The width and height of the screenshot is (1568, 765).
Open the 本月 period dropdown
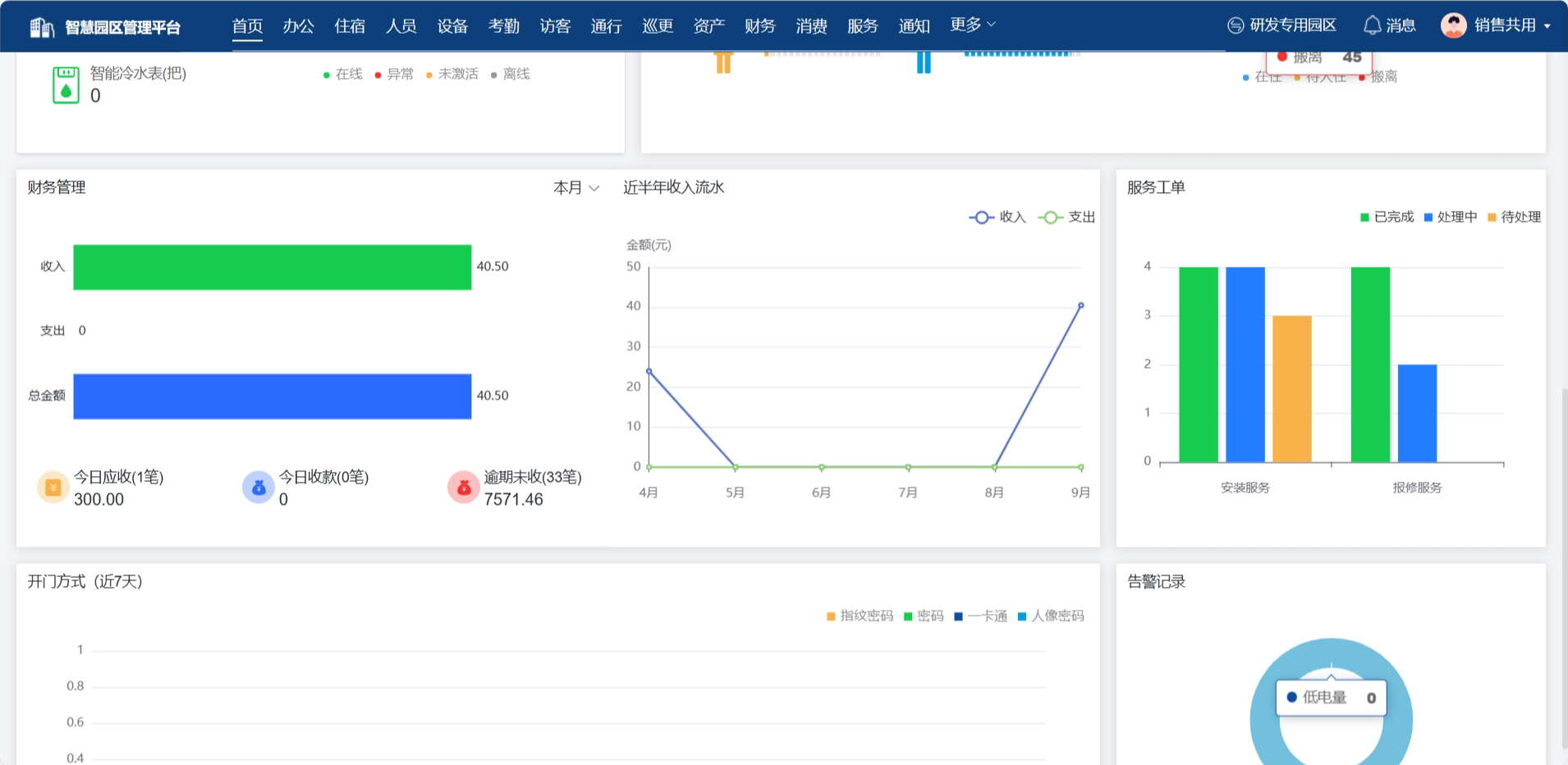[576, 188]
